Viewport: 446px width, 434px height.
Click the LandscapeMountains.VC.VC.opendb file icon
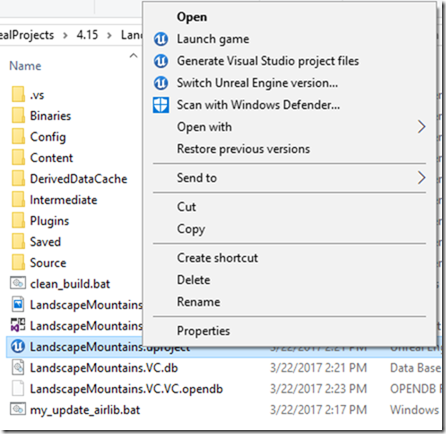[x=18, y=388]
